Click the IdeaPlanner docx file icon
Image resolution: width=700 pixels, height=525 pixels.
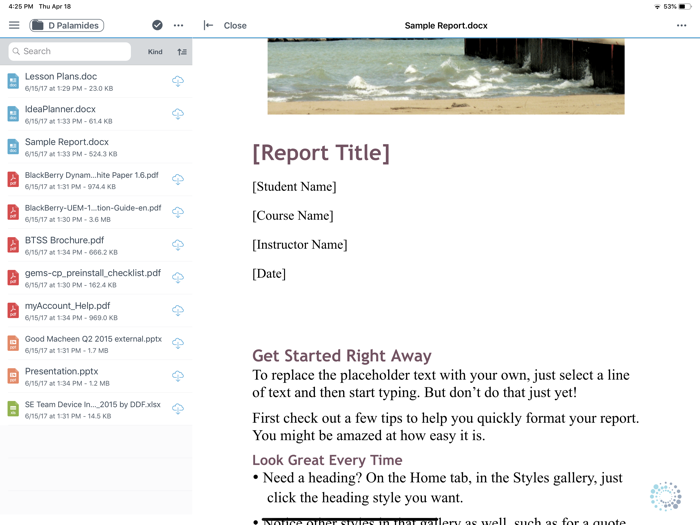click(13, 114)
